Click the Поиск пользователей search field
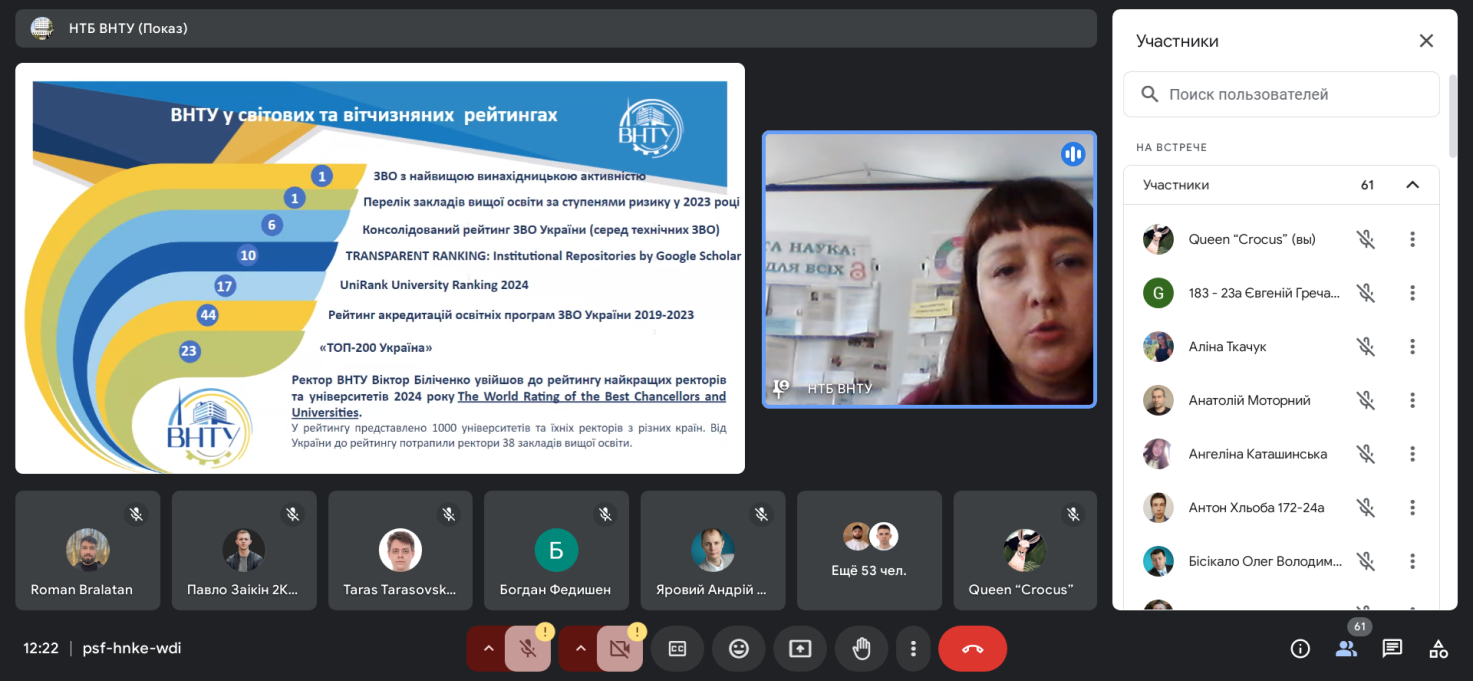This screenshot has width=1473, height=681. pyautogui.click(x=1281, y=94)
